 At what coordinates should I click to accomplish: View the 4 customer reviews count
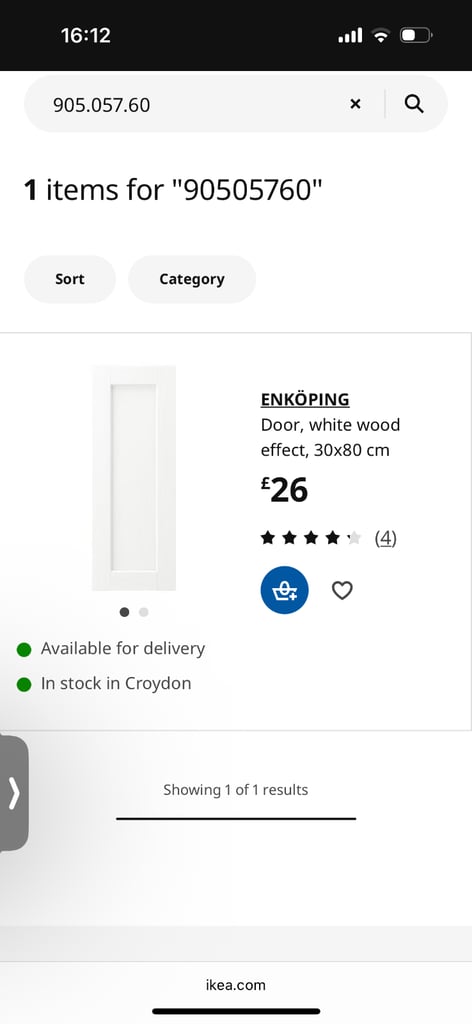point(386,538)
